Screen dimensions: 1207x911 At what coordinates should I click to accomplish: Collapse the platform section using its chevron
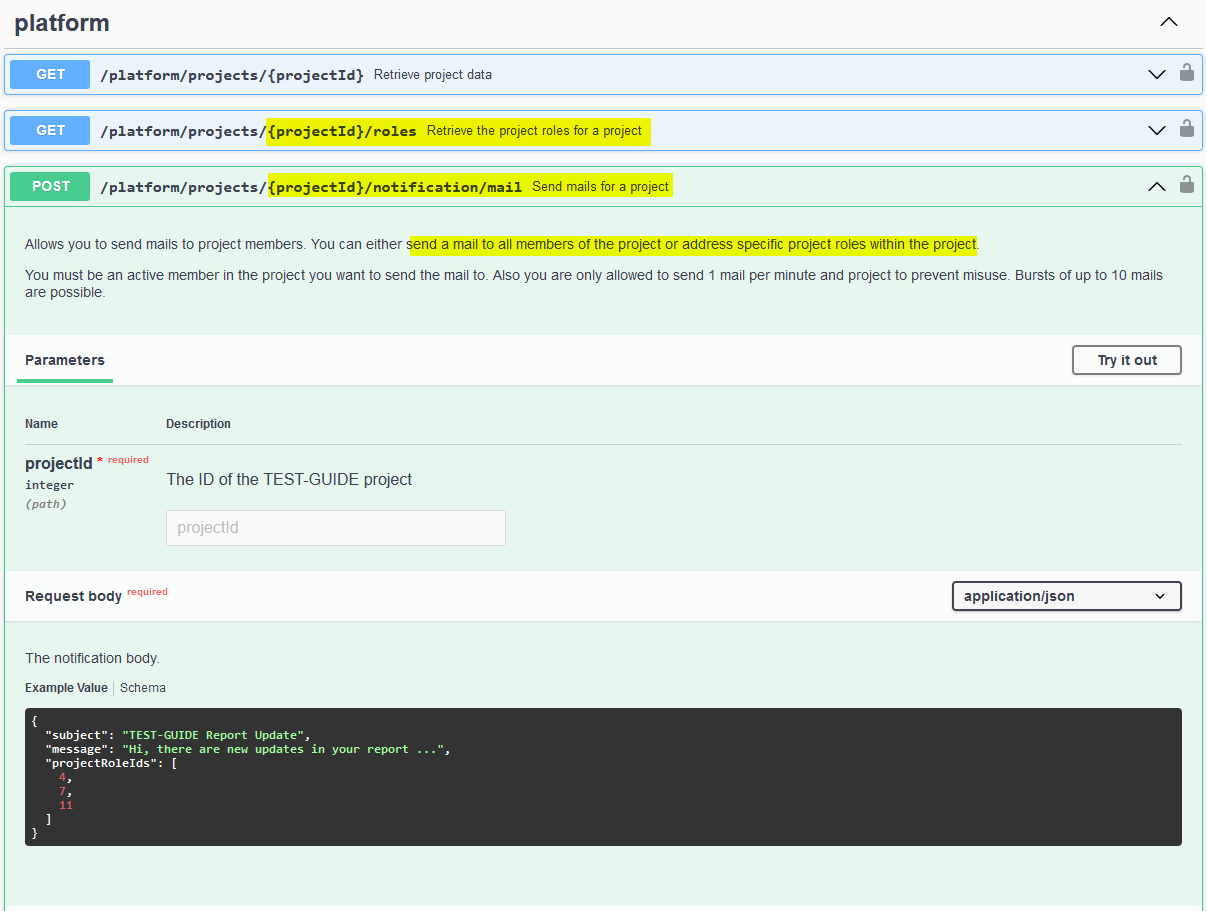coord(1168,21)
